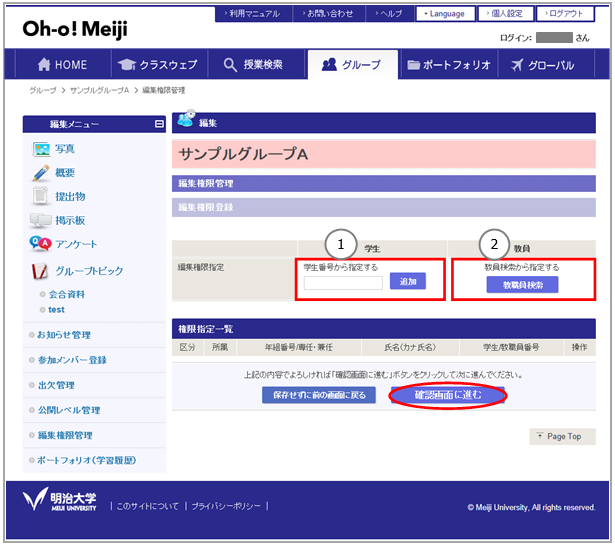This screenshot has height=544, width=615.
Task: Click the 追加 button for student number
Action: (408, 281)
